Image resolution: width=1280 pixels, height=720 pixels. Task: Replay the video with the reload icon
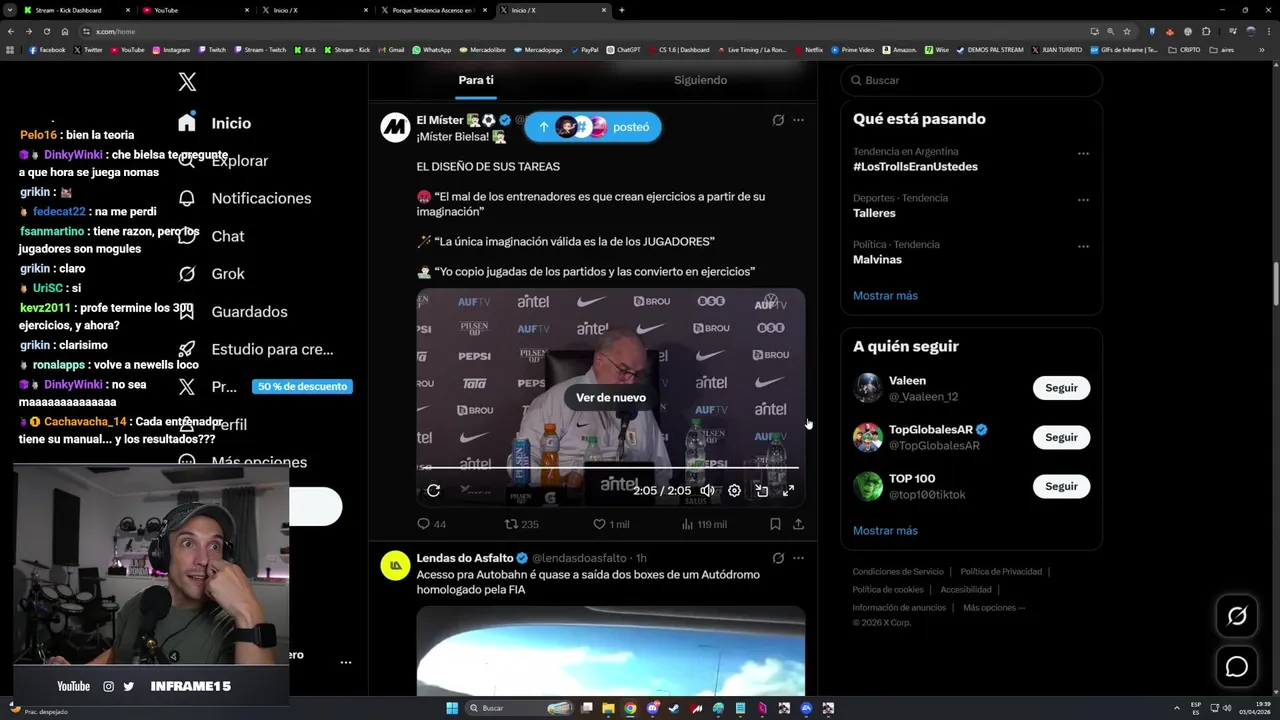pyautogui.click(x=433, y=490)
